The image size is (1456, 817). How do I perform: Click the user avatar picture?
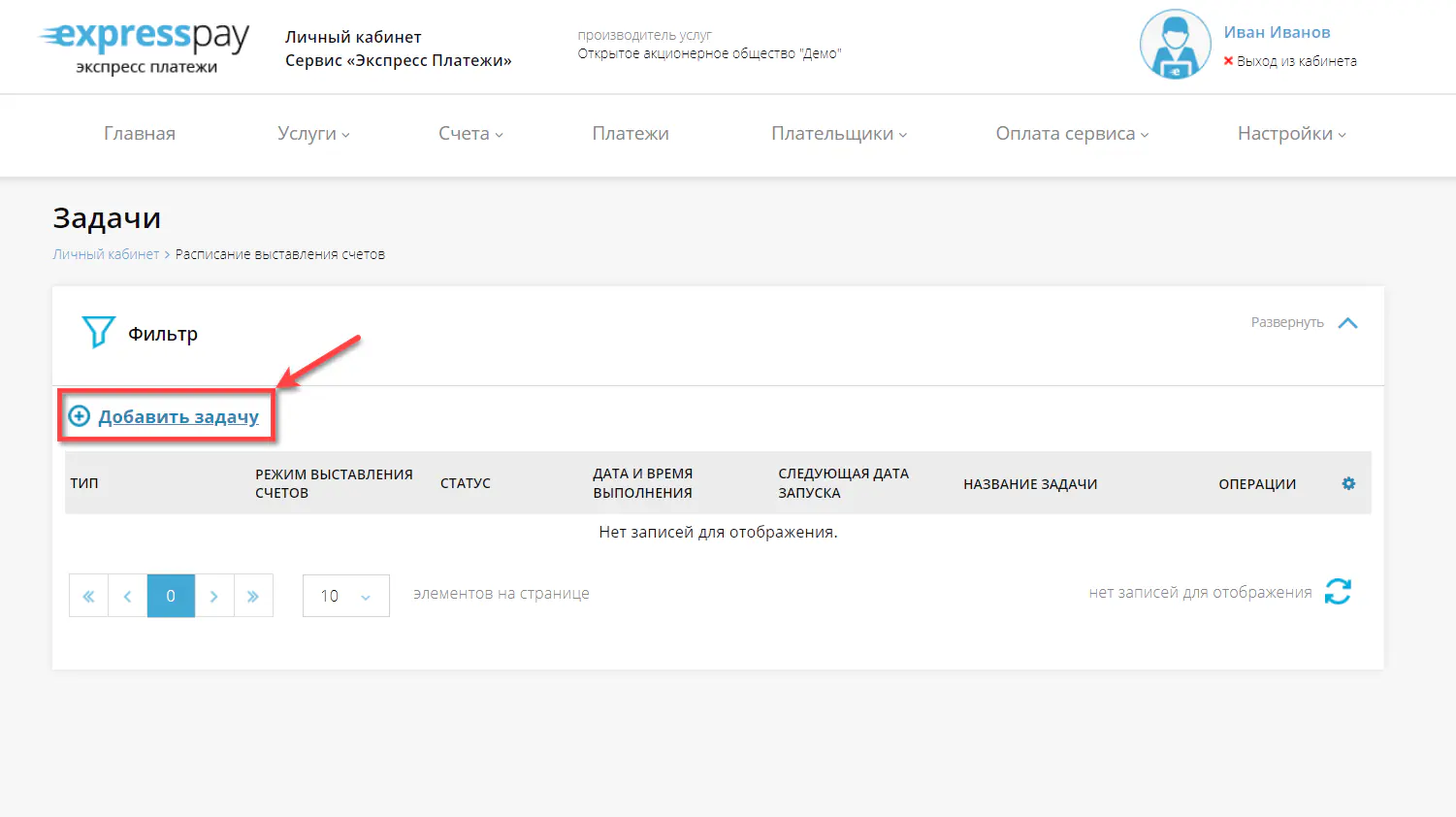click(x=1175, y=44)
